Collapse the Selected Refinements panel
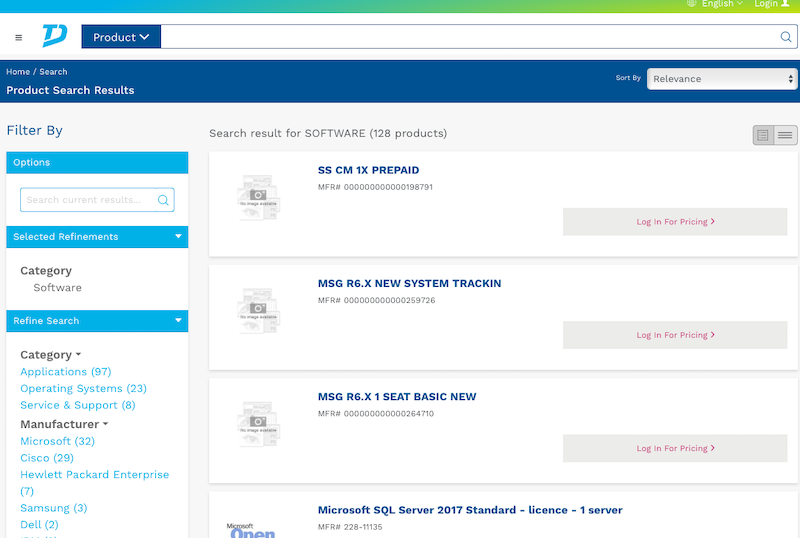Screen dimensions: 800x538 pos(178,237)
